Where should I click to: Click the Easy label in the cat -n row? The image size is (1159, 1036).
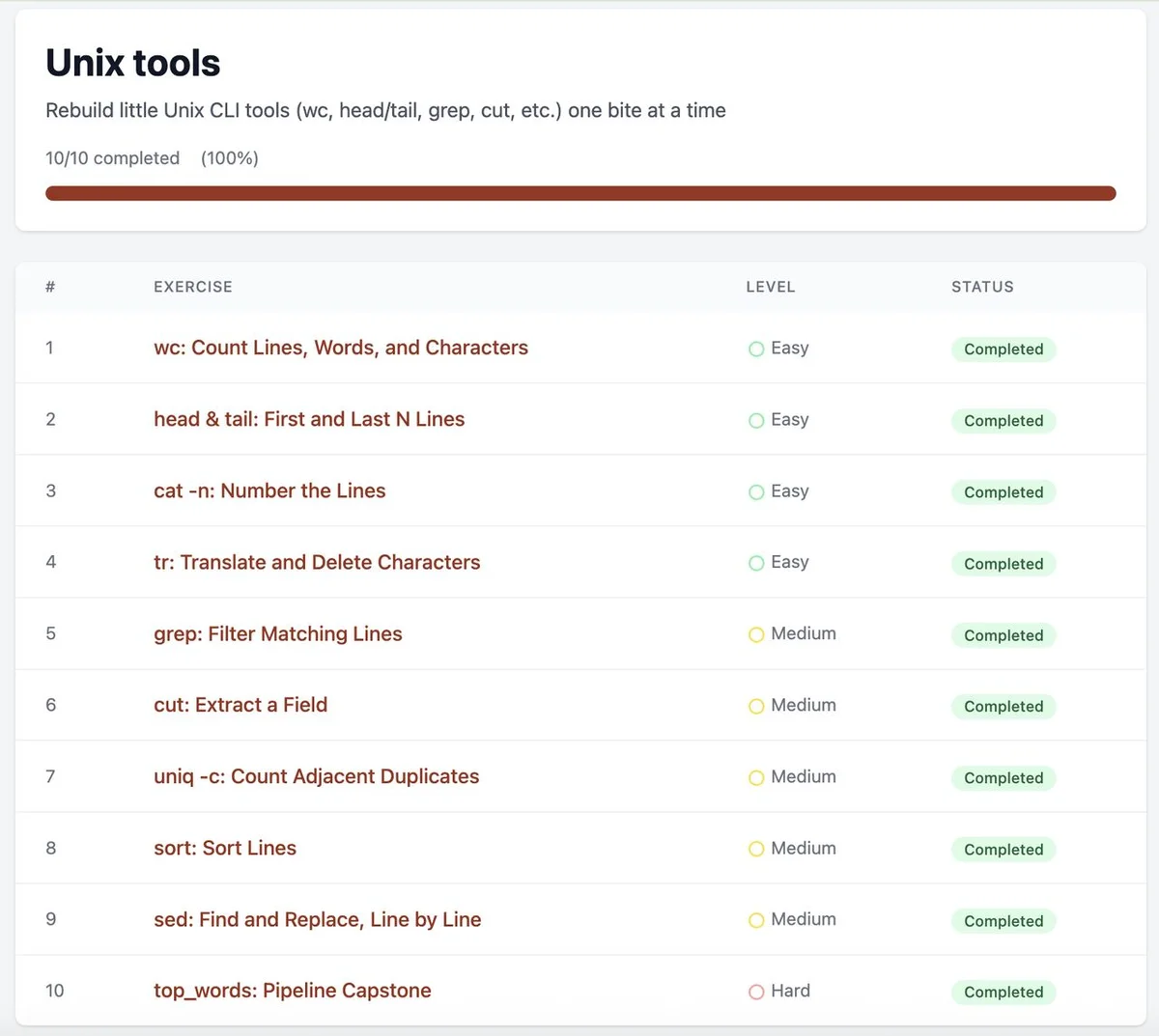[790, 490]
